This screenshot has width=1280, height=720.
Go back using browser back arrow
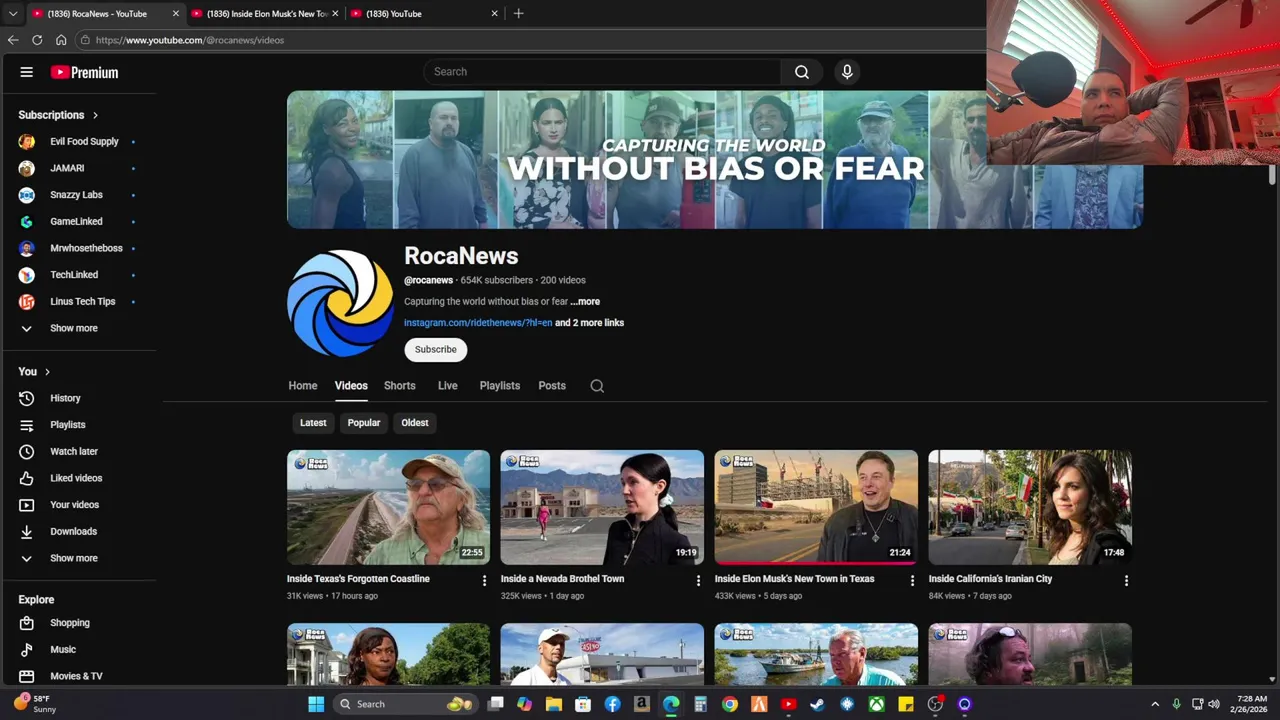pyautogui.click(x=13, y=40)
